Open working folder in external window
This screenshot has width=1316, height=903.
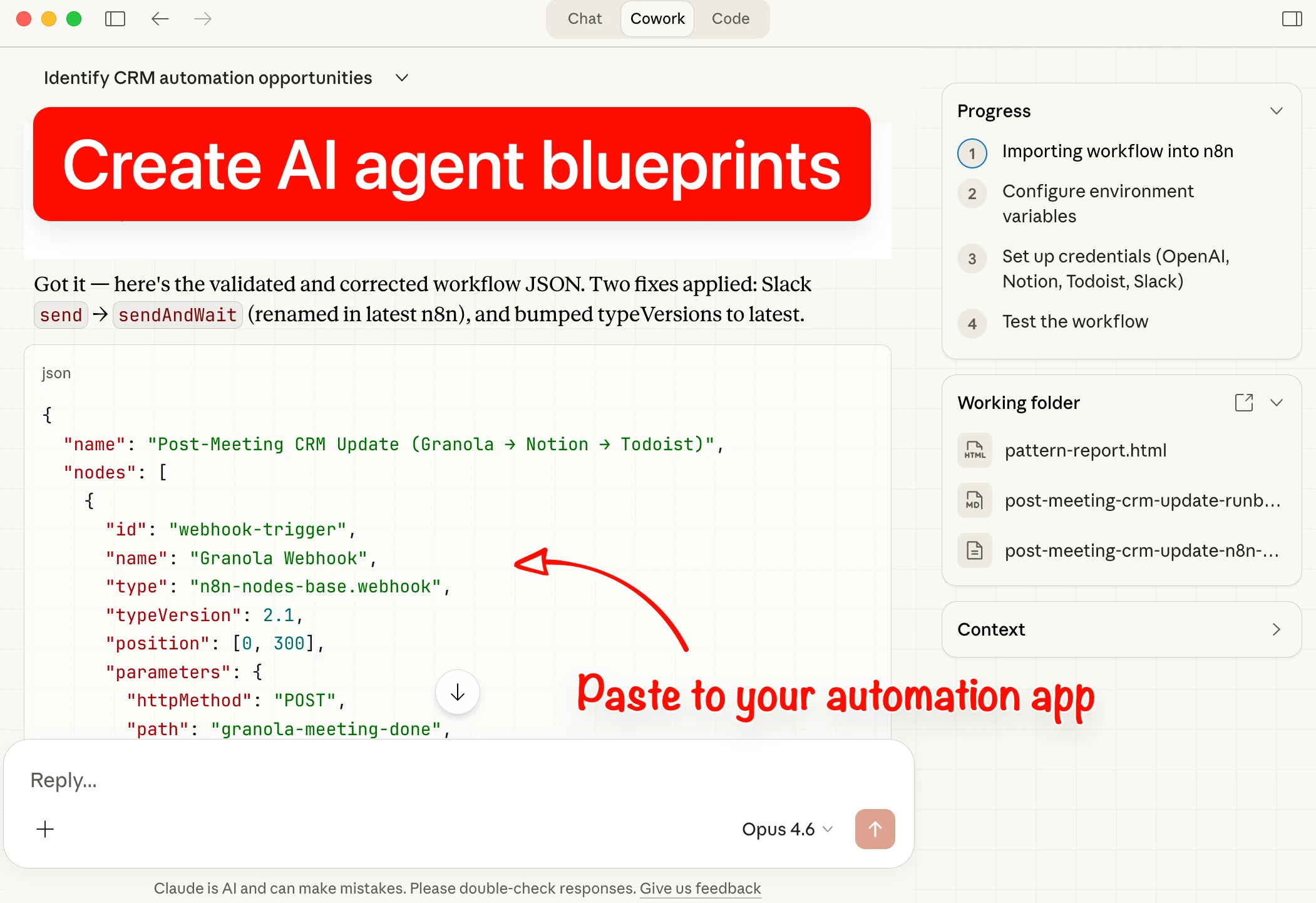(x=1243, y=402)
